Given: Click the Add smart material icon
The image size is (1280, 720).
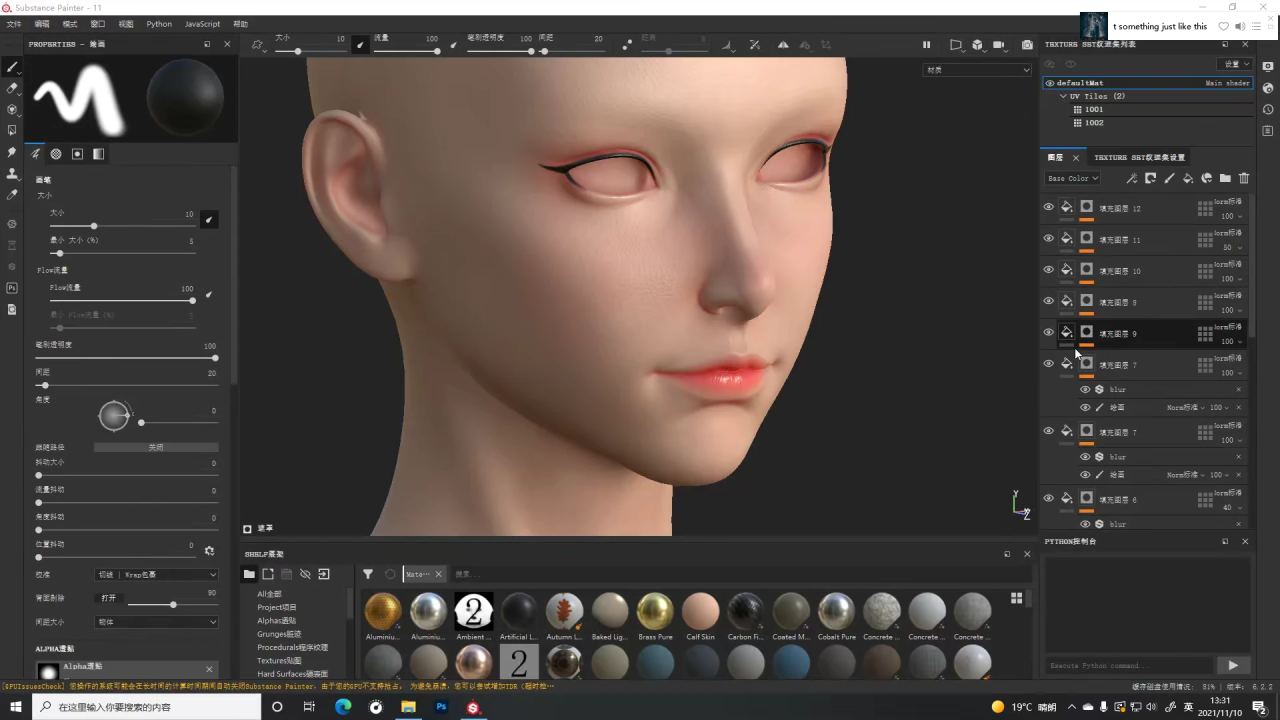Looking at the screenshot, I should 1206,178.
